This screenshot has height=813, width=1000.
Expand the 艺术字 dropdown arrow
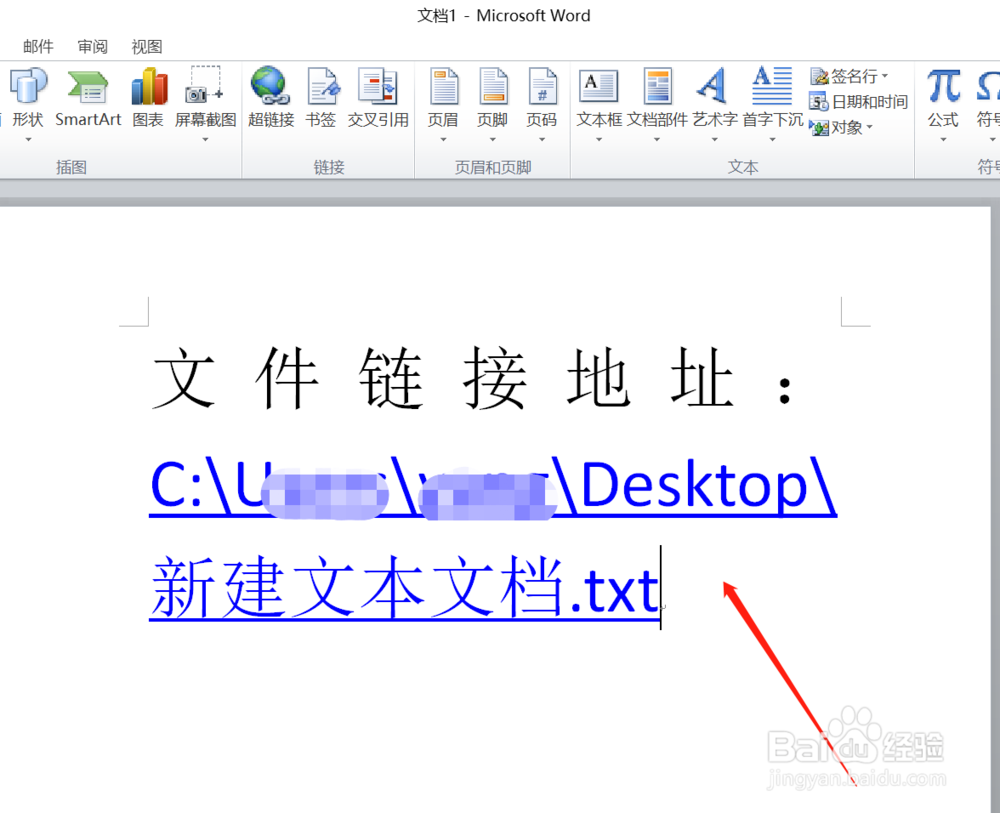714,140
